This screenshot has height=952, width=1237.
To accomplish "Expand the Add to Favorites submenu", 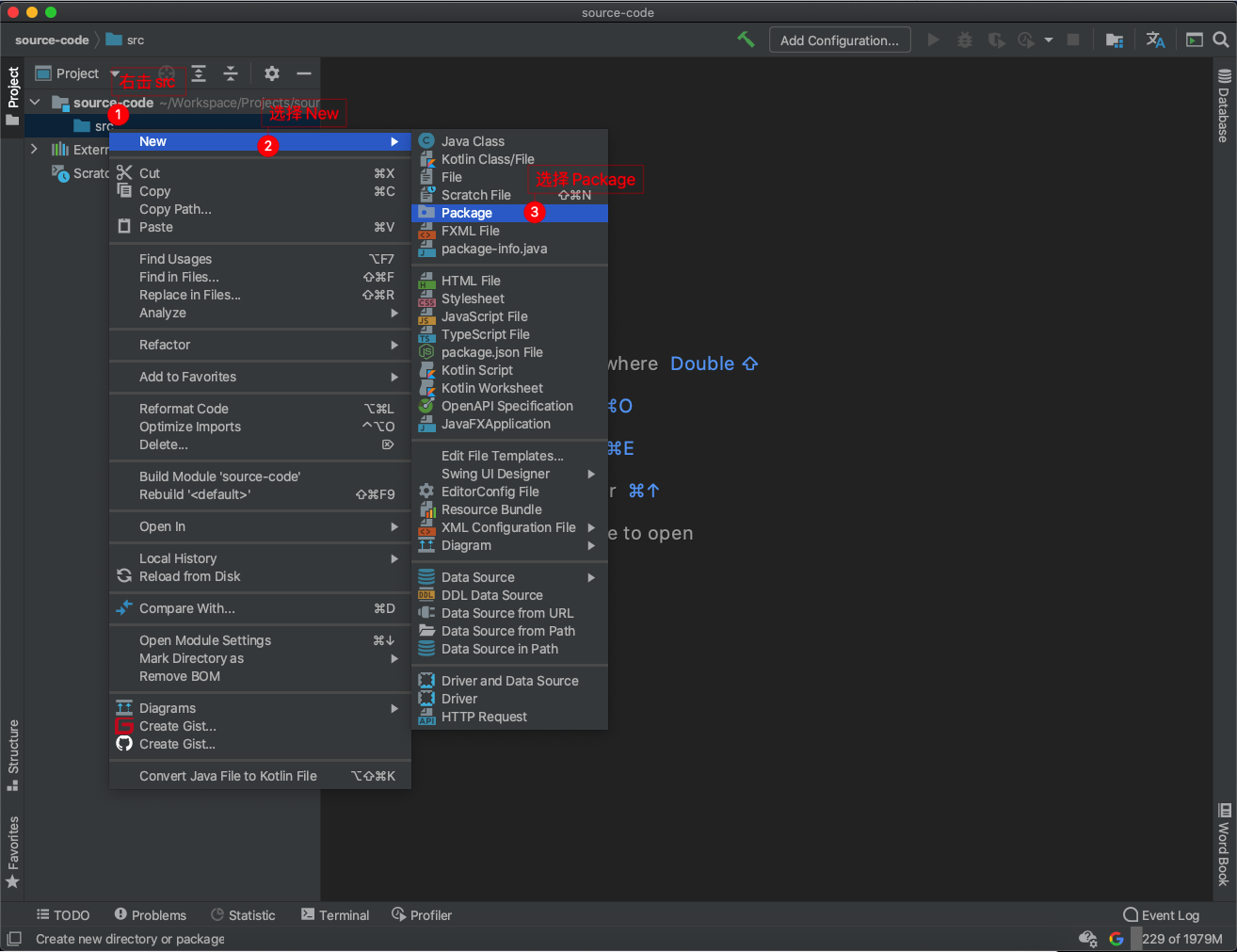I will pyautogui.click(x=261, y=377).
